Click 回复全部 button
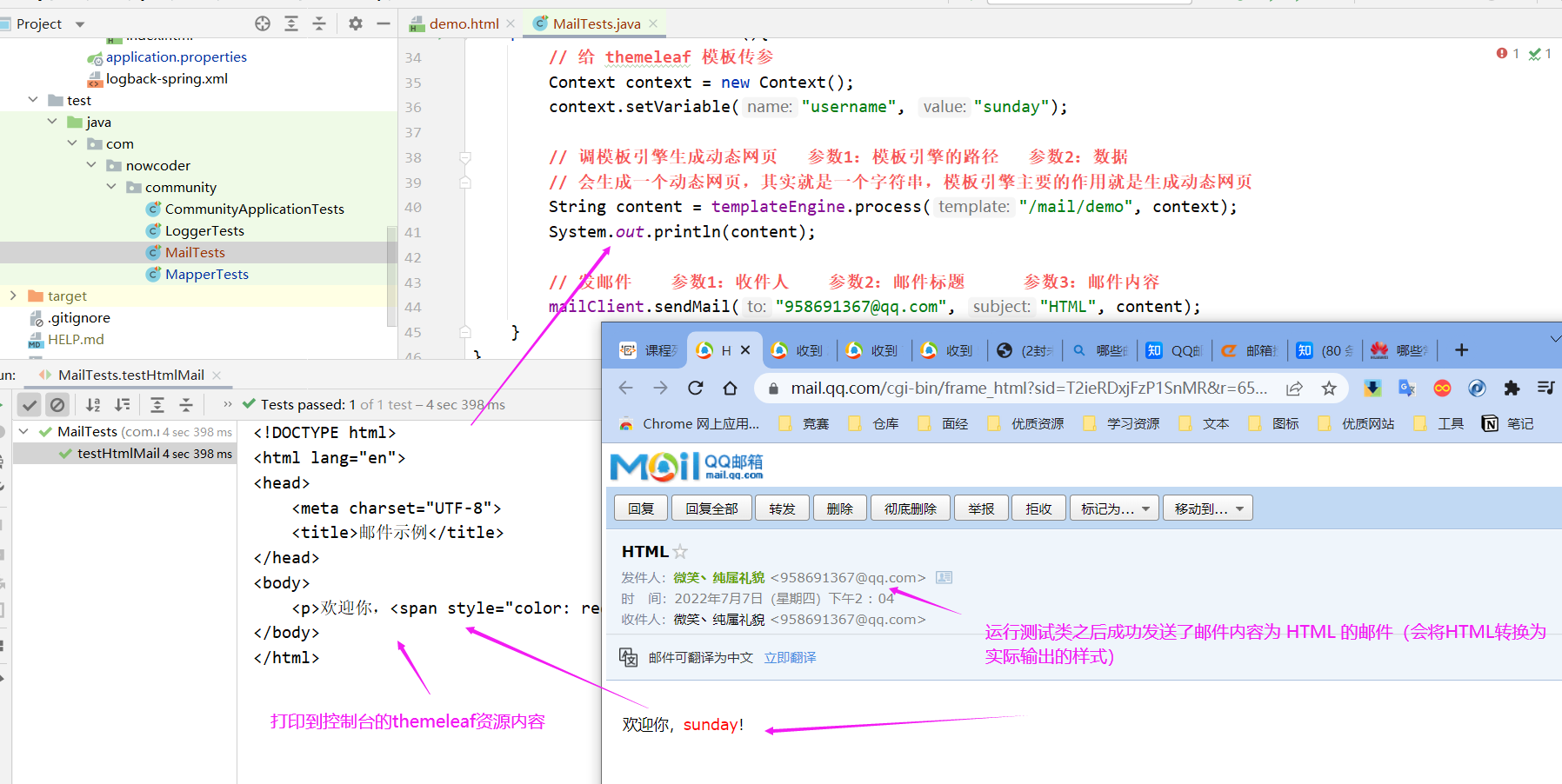Image resolution: width=1562 pixels, height=784 pixels. coord(711,508)
